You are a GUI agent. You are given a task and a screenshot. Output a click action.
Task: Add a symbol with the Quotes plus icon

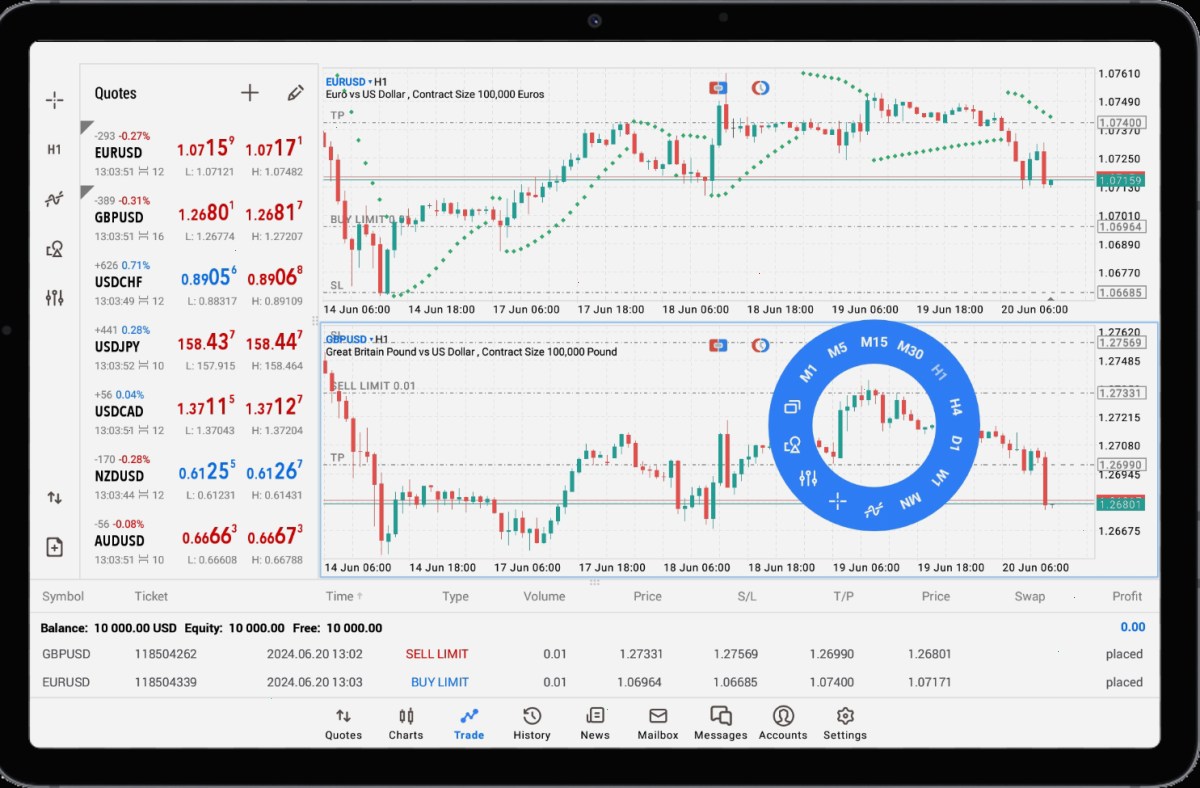[x=250, y=93]
